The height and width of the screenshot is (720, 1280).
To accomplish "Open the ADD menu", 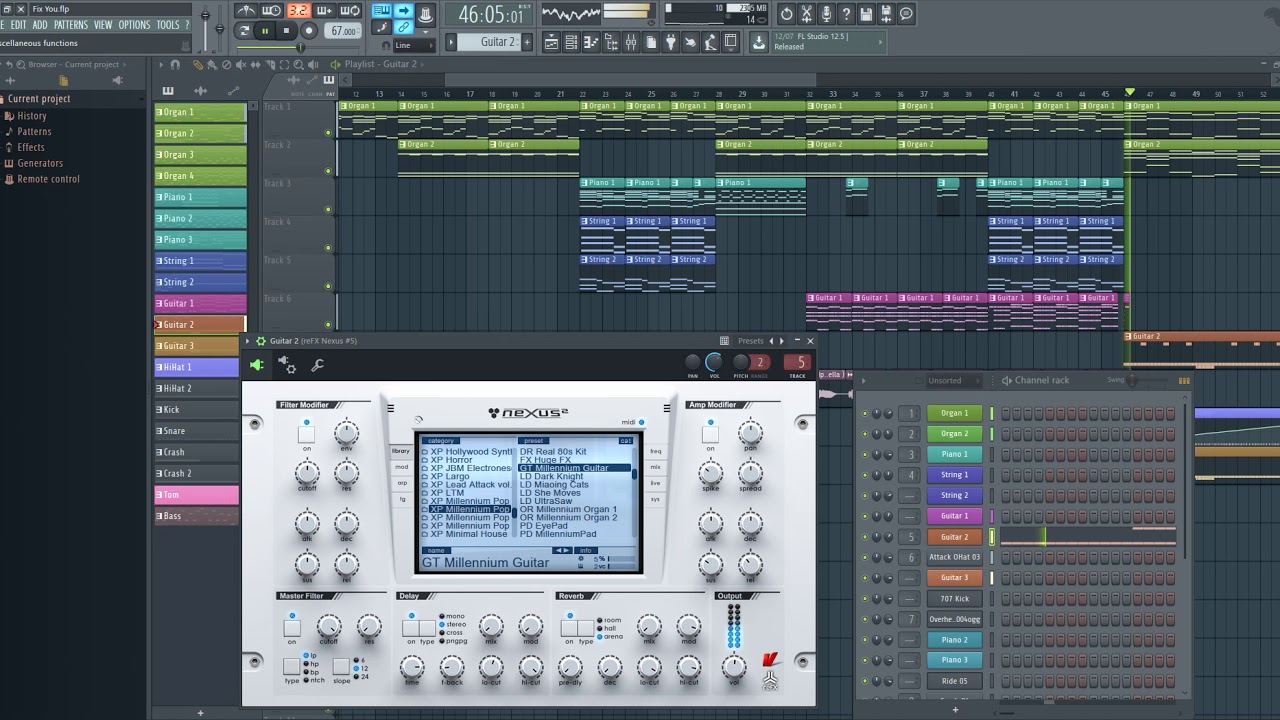I will (x=39, y=25).
